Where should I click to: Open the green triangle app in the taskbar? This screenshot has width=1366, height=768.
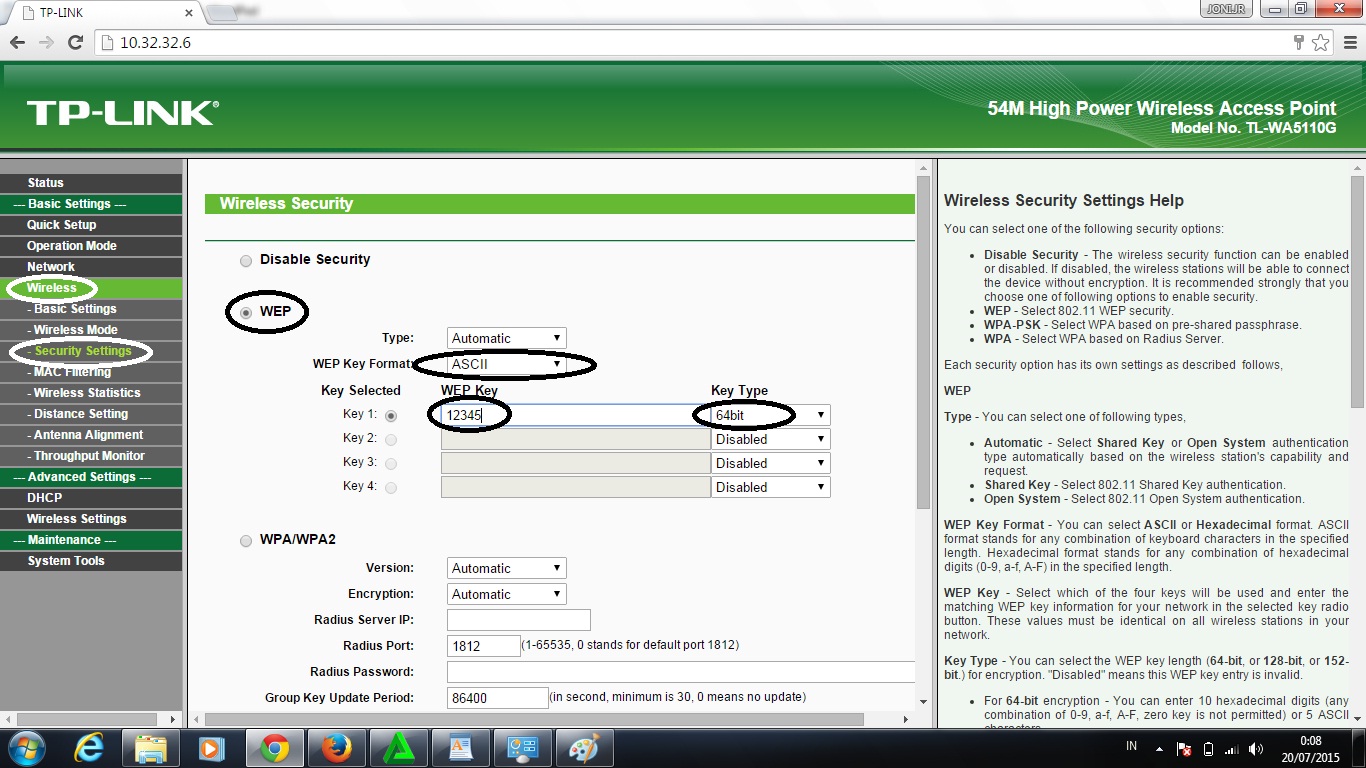398,748
